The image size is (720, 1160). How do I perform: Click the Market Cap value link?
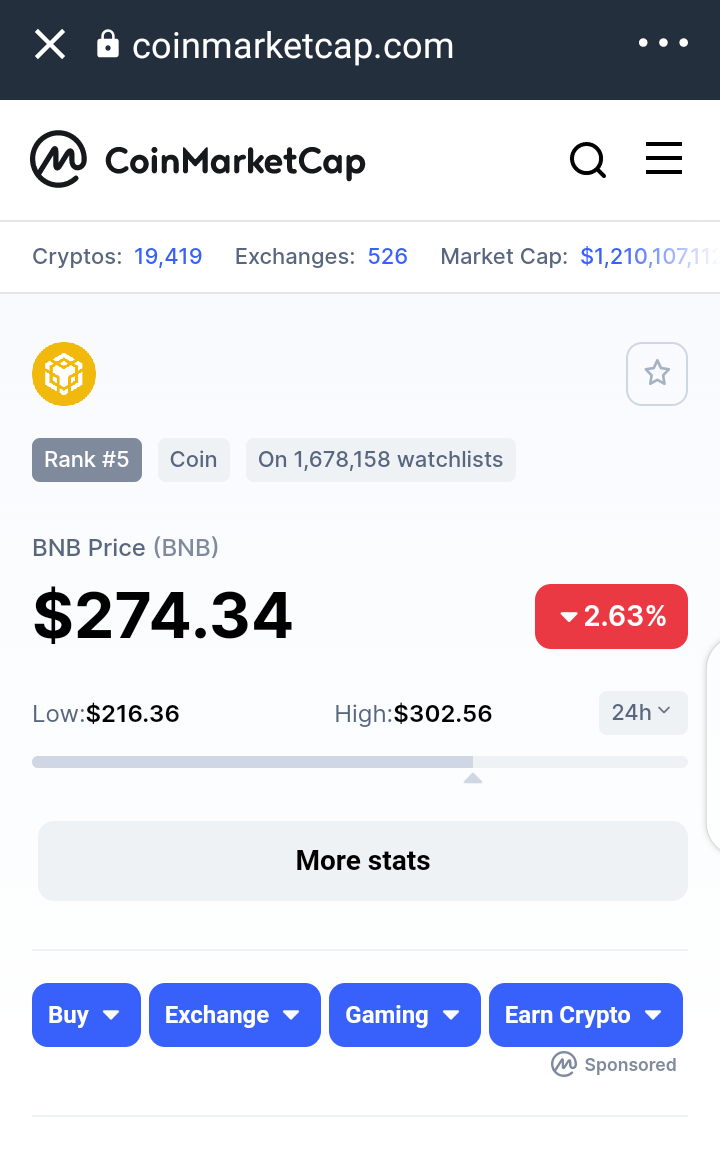click(650, 256)
